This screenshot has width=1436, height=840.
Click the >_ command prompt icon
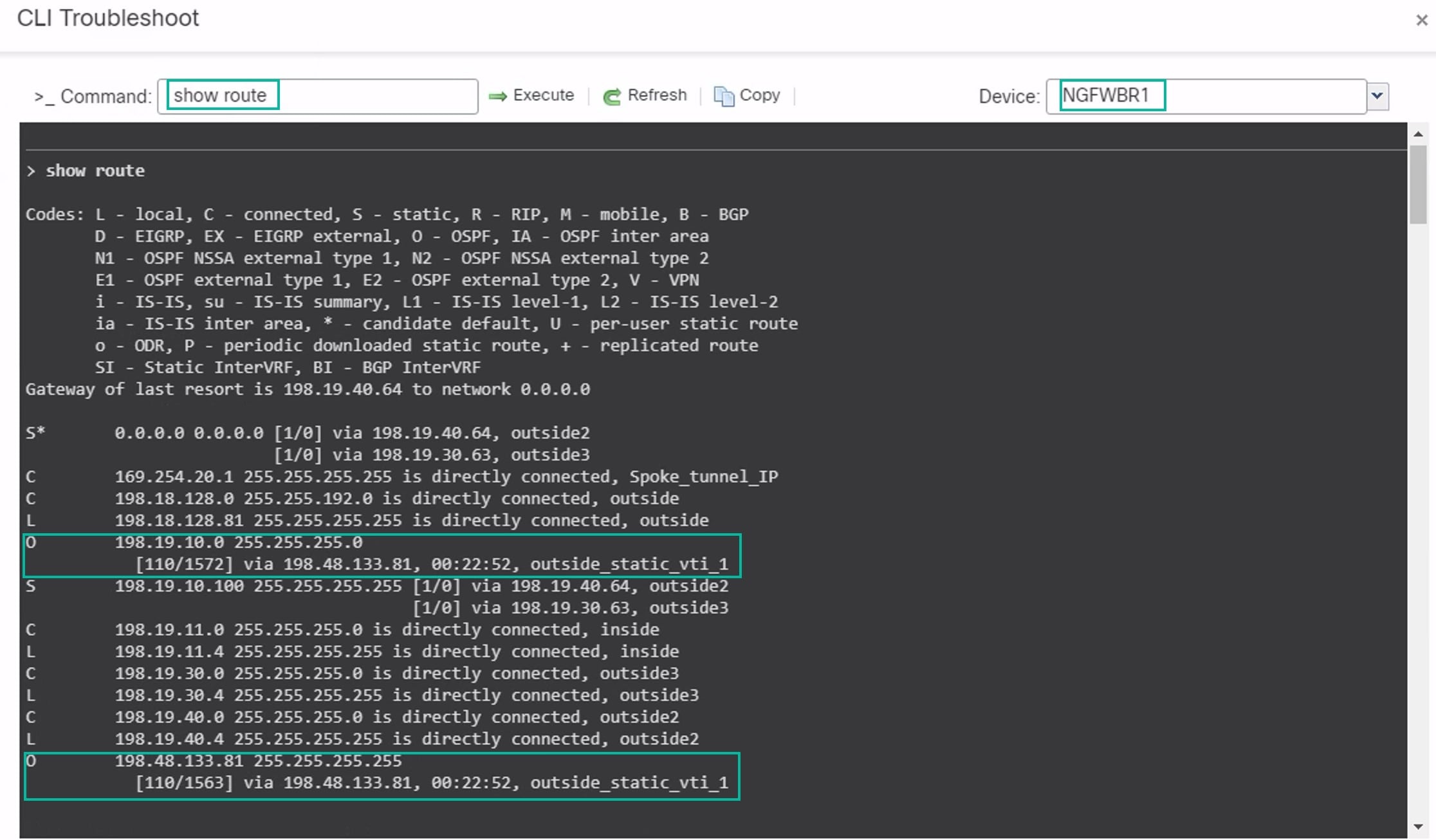(44, 97)
